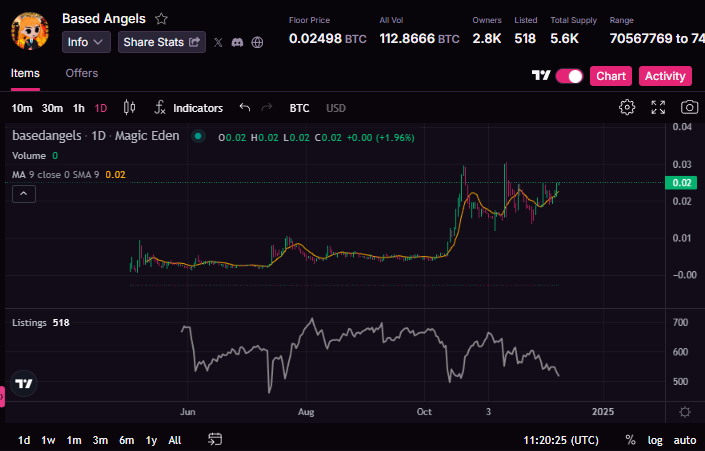Click the Based Angels collection title
The width and height of the screenshot is (705, 451).
(104, 19)
